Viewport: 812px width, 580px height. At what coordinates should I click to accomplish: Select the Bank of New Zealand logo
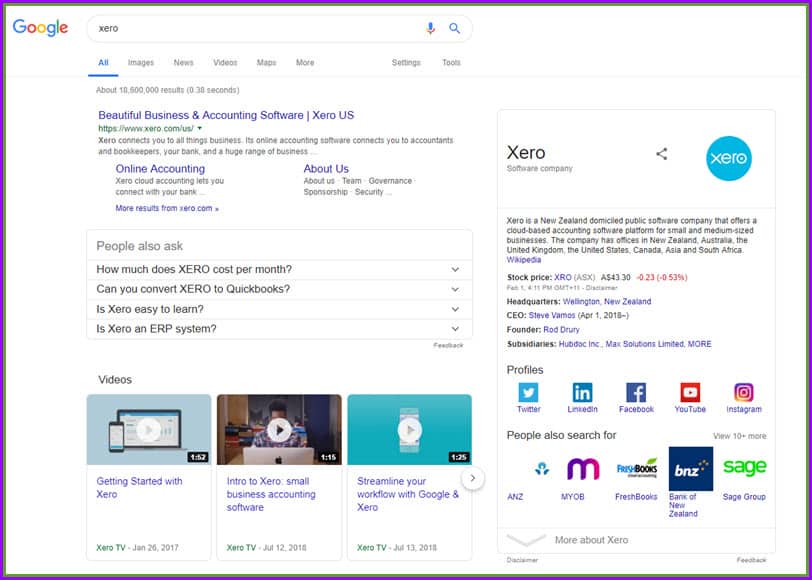coord(691,469)
